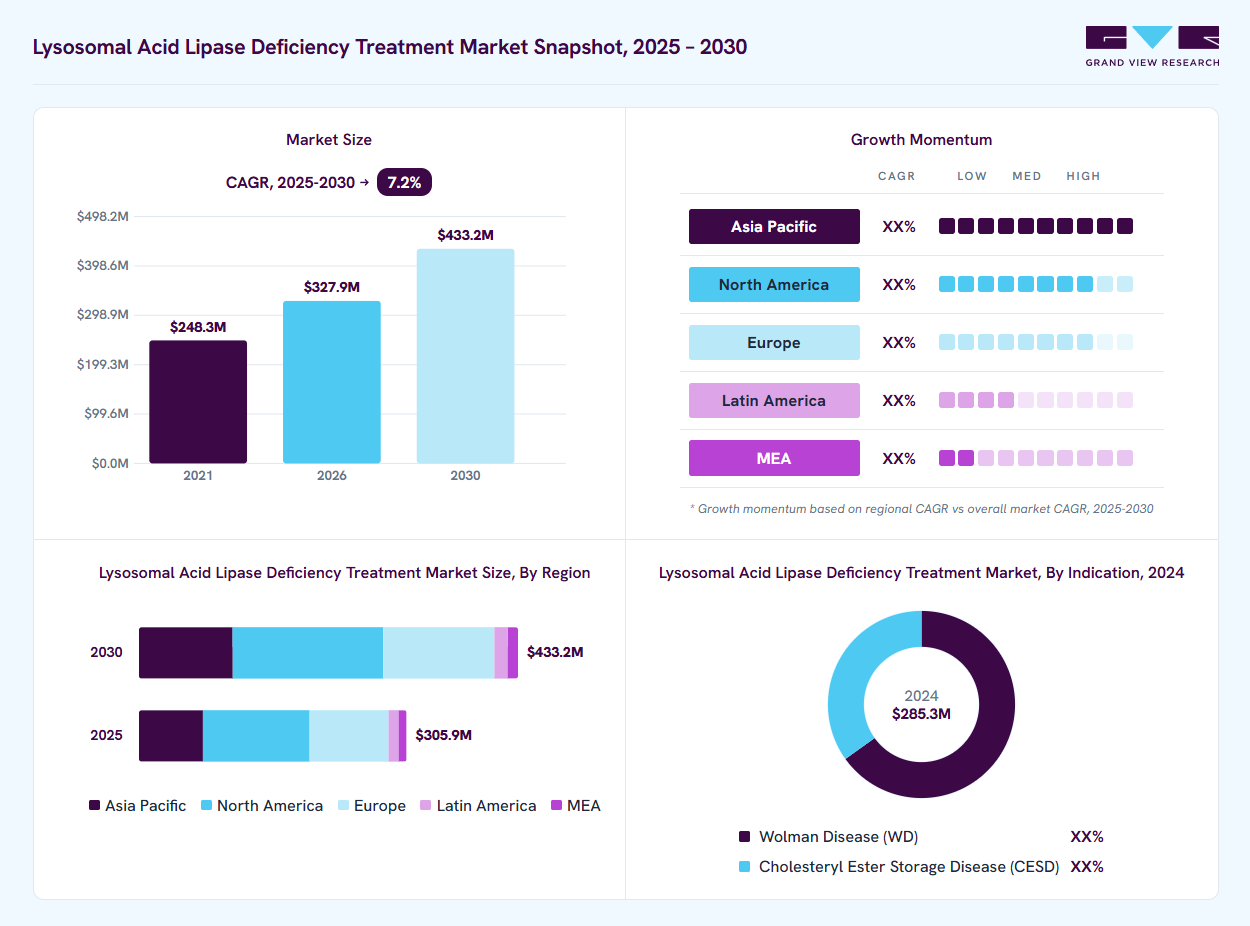Select the 2026 market size bar

coord(332,382)
